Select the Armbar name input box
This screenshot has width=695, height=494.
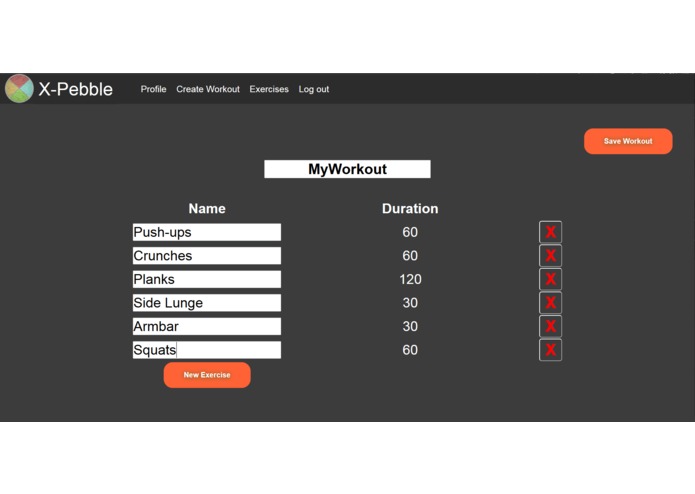pos(207,326)
